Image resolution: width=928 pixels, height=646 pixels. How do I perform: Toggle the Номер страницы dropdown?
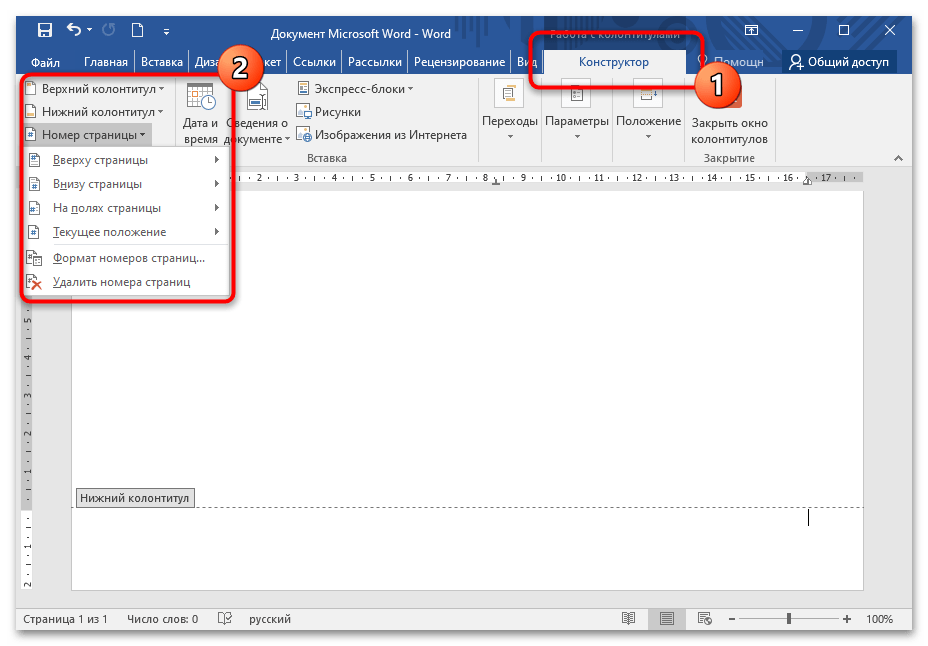[x=88, y=135]
